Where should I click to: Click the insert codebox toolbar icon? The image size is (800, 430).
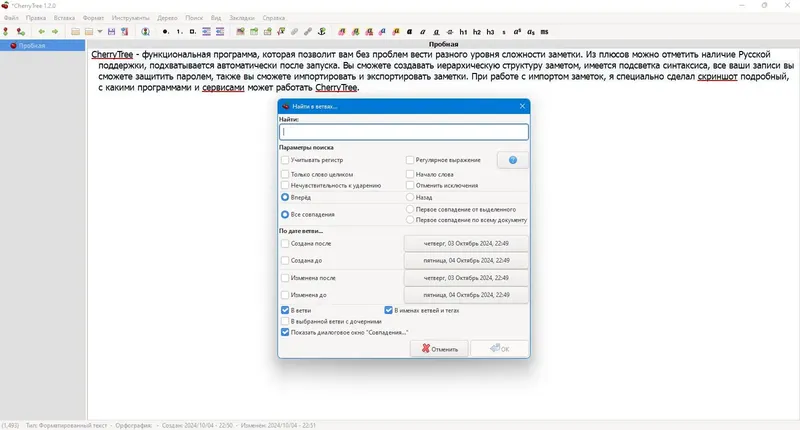[267, 32]
